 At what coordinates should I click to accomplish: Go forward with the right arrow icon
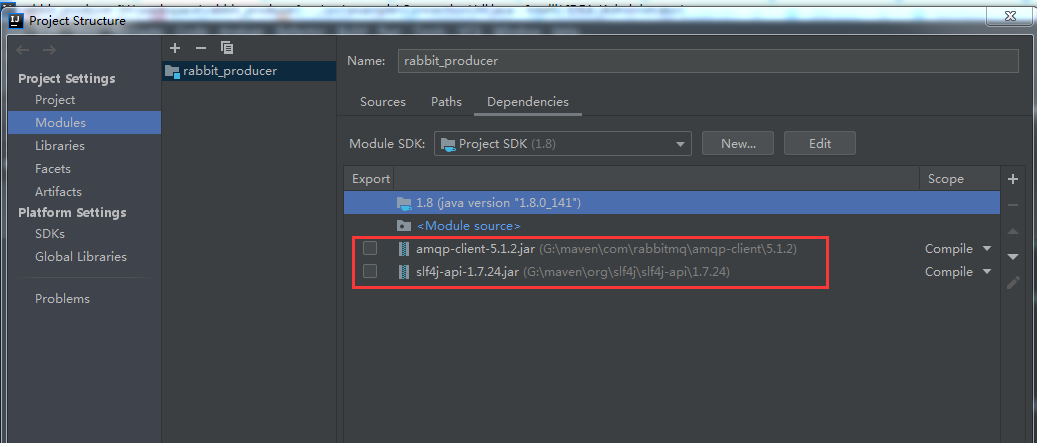tap(49, 50)
